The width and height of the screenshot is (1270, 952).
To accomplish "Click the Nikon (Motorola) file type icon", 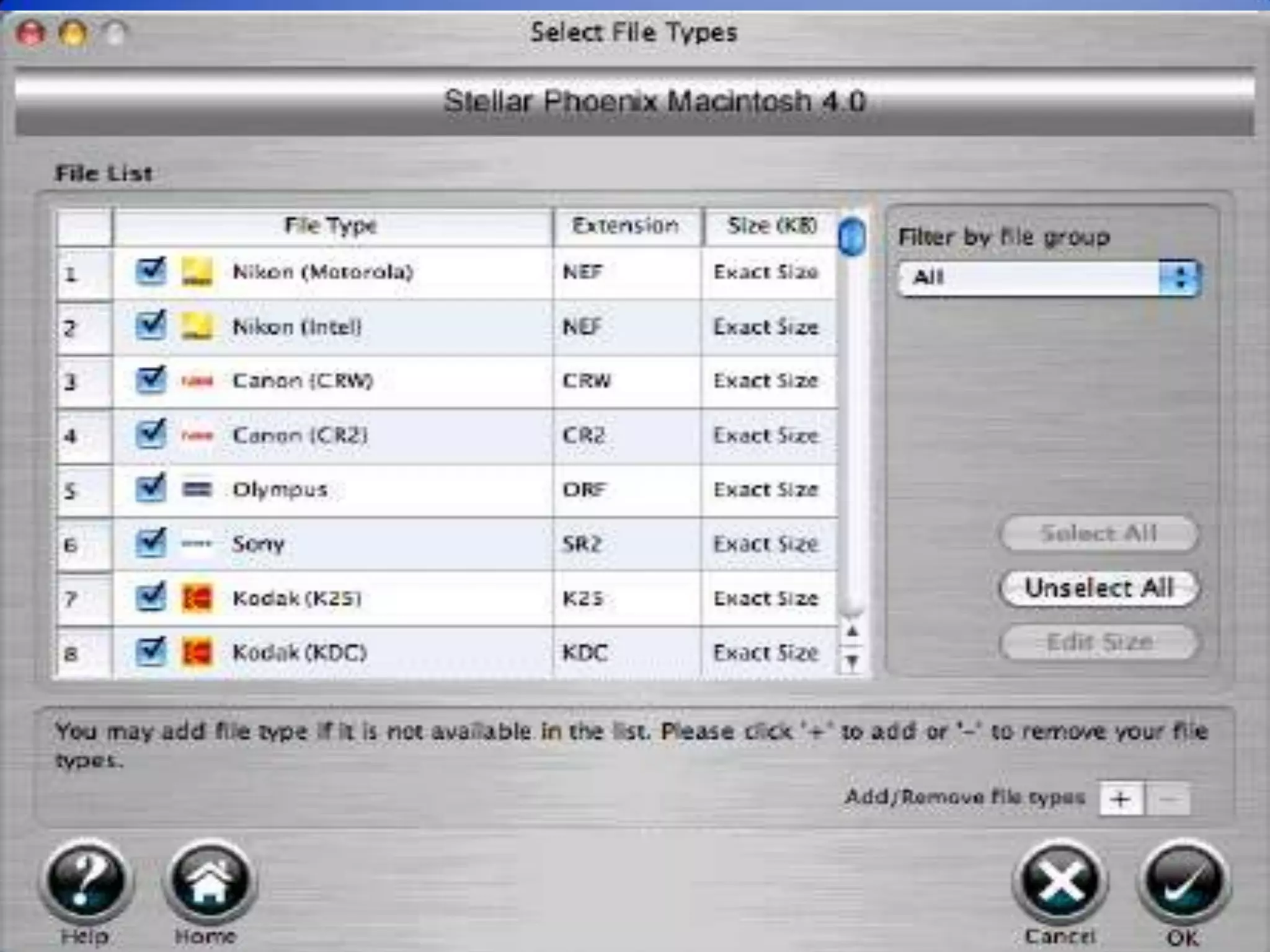I will [197, 273].
